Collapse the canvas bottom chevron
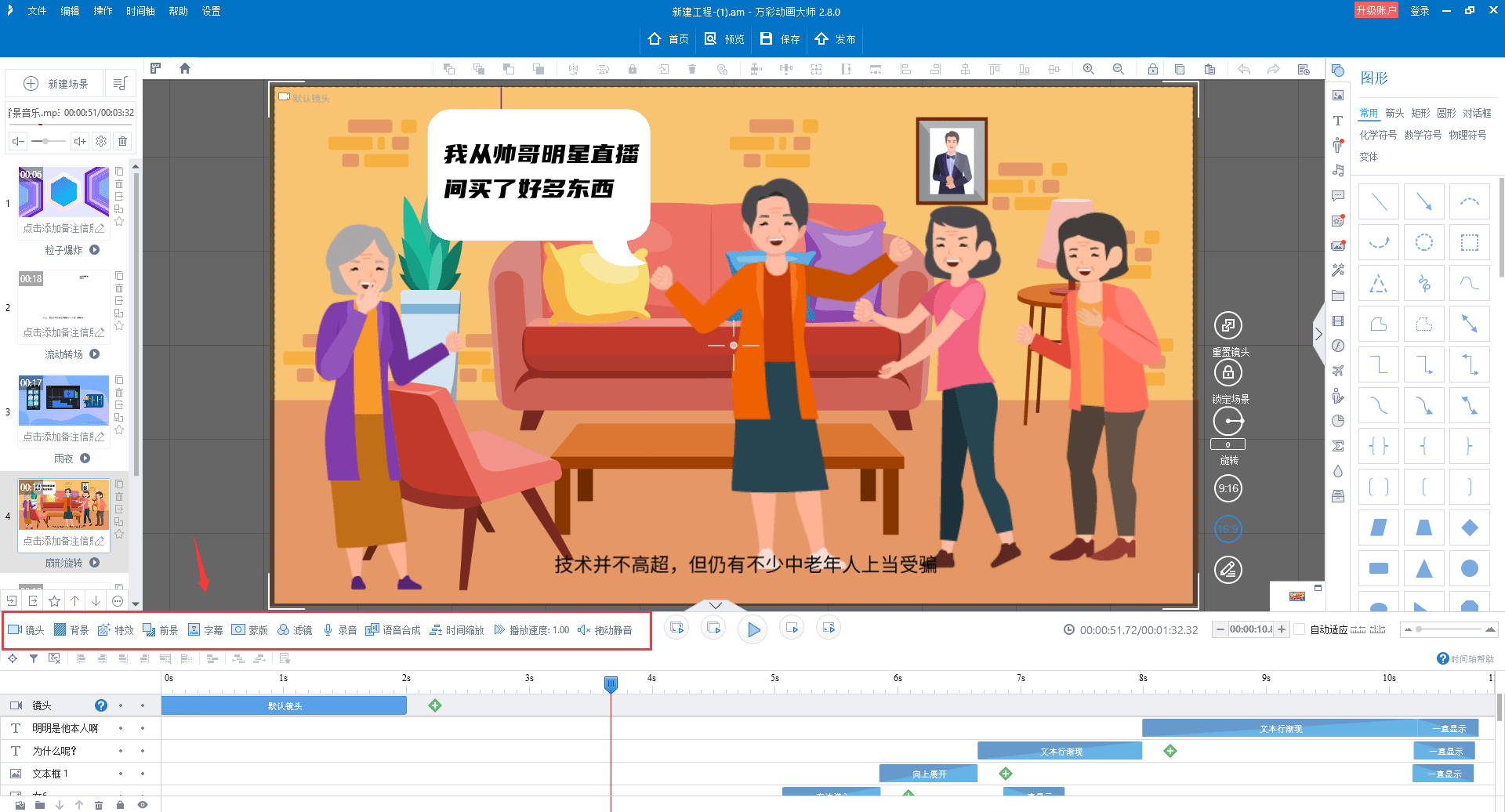1505x812 pixels. tap(716, 605)
